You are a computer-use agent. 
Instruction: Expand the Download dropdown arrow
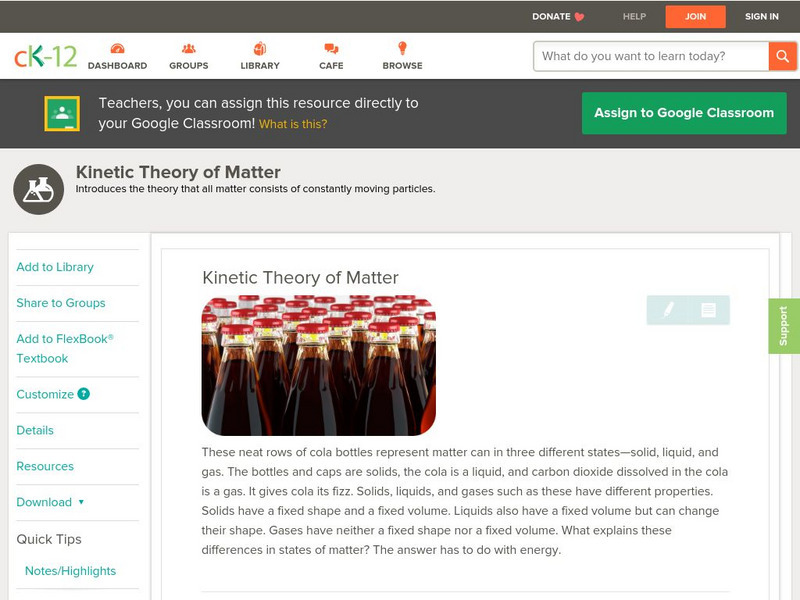81,502
